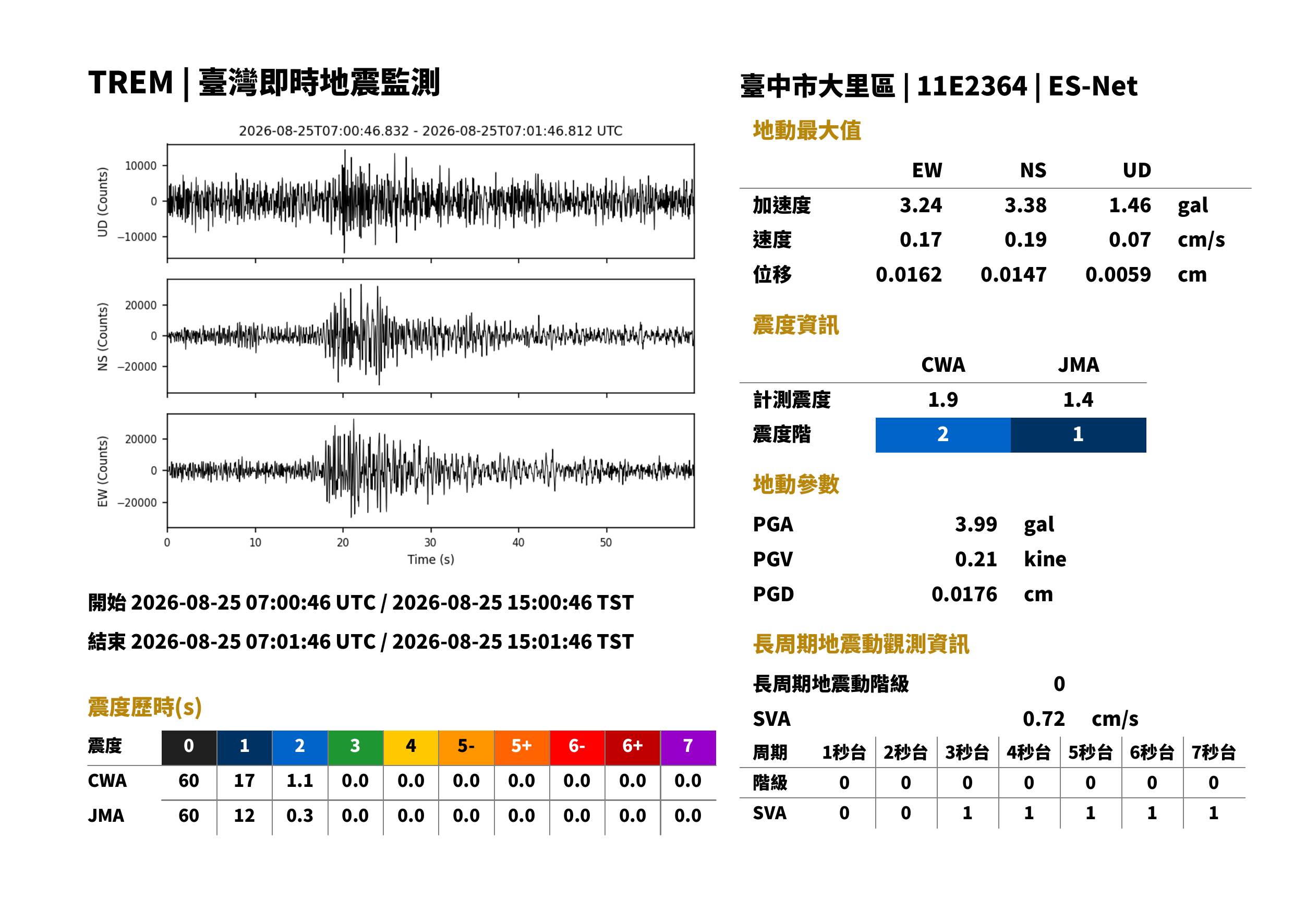
Task: Click the 3秒台 period column header
Action: click(967, 752)
